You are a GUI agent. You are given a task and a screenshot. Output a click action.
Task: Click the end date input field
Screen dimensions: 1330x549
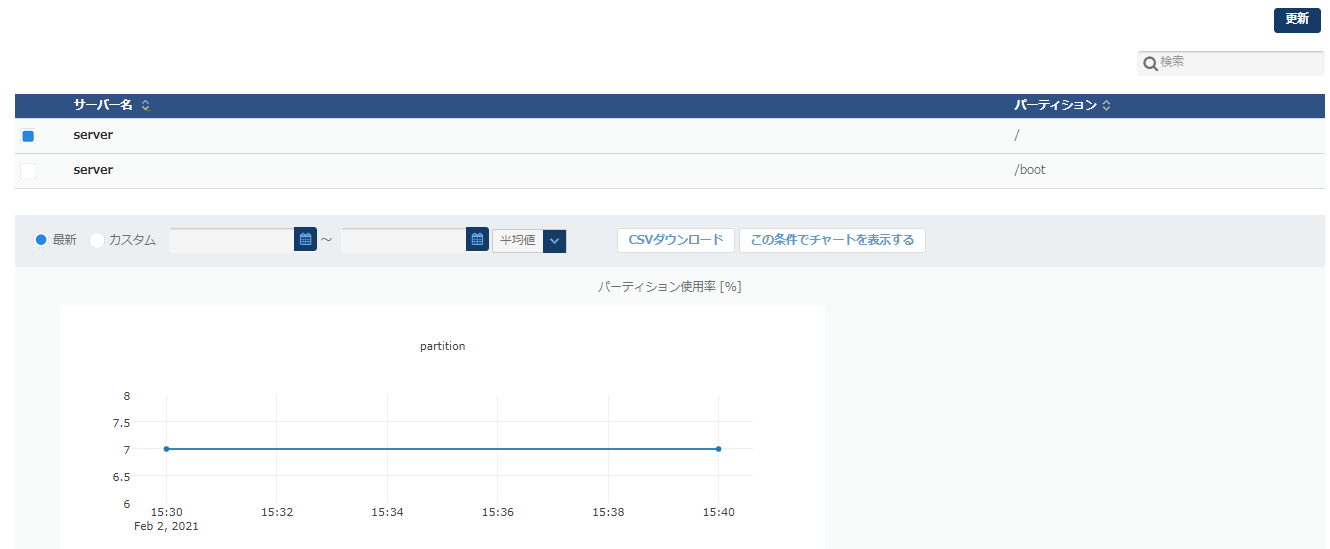[404, 240]
